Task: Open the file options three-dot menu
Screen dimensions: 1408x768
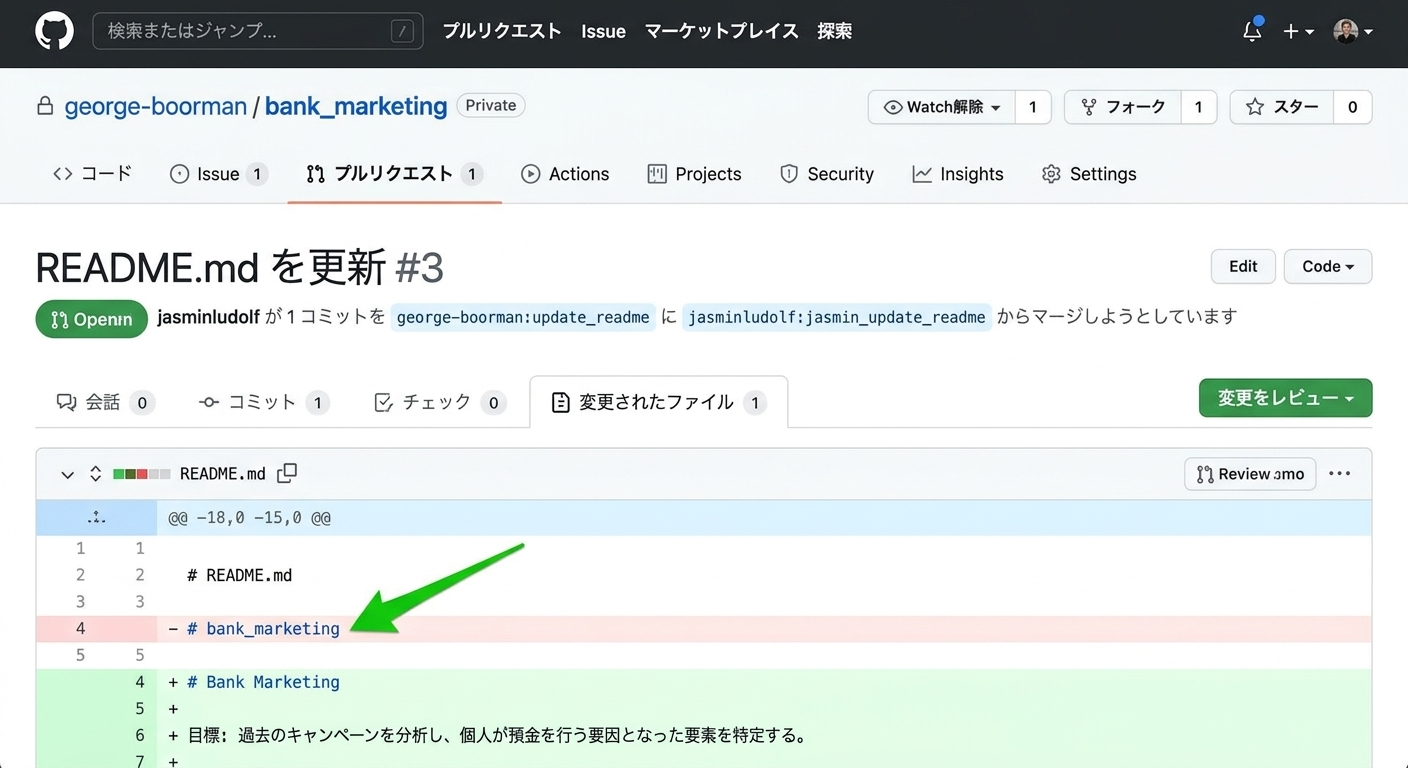Action: pyautogui.click(x=1340, y=474)
